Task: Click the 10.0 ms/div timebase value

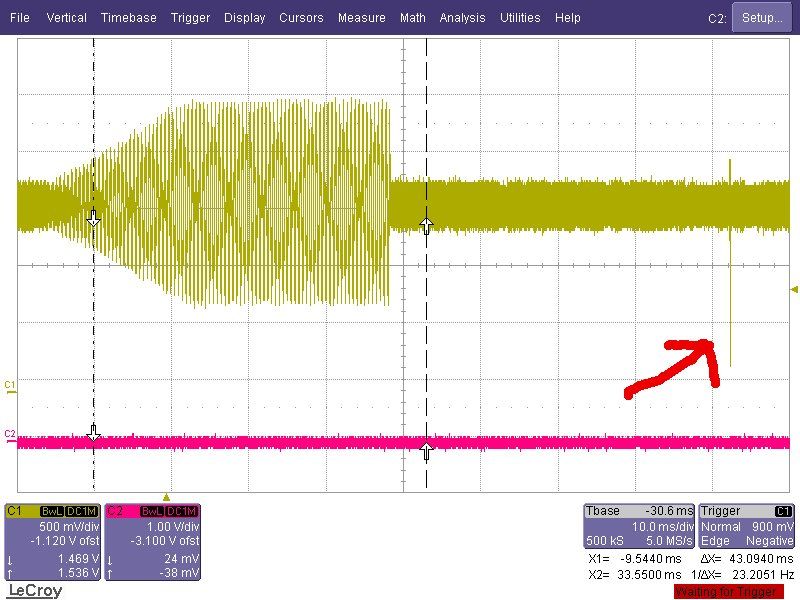Action: click(662, 527)
